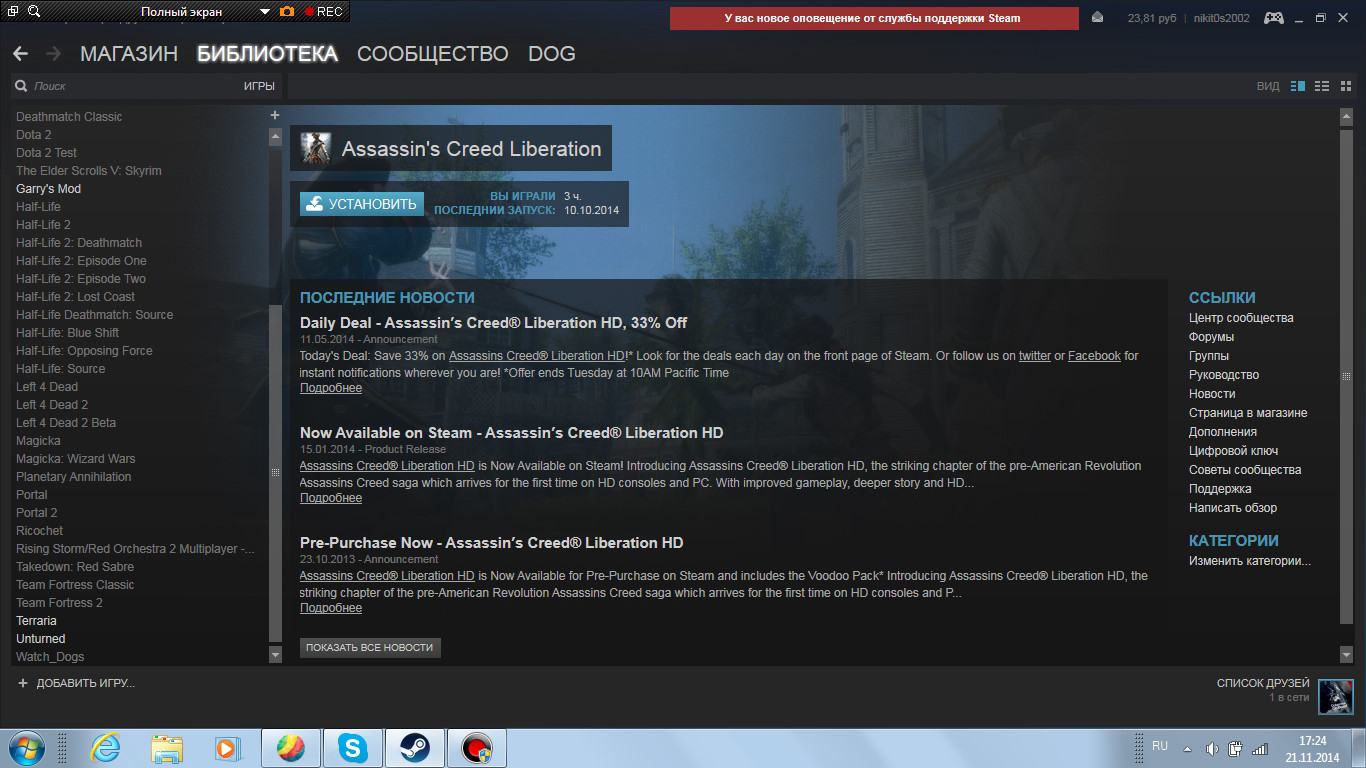The image size is (1366, 768).
Task: Open the СООБЩЕСТВО tab
Action: coord(432,54)
